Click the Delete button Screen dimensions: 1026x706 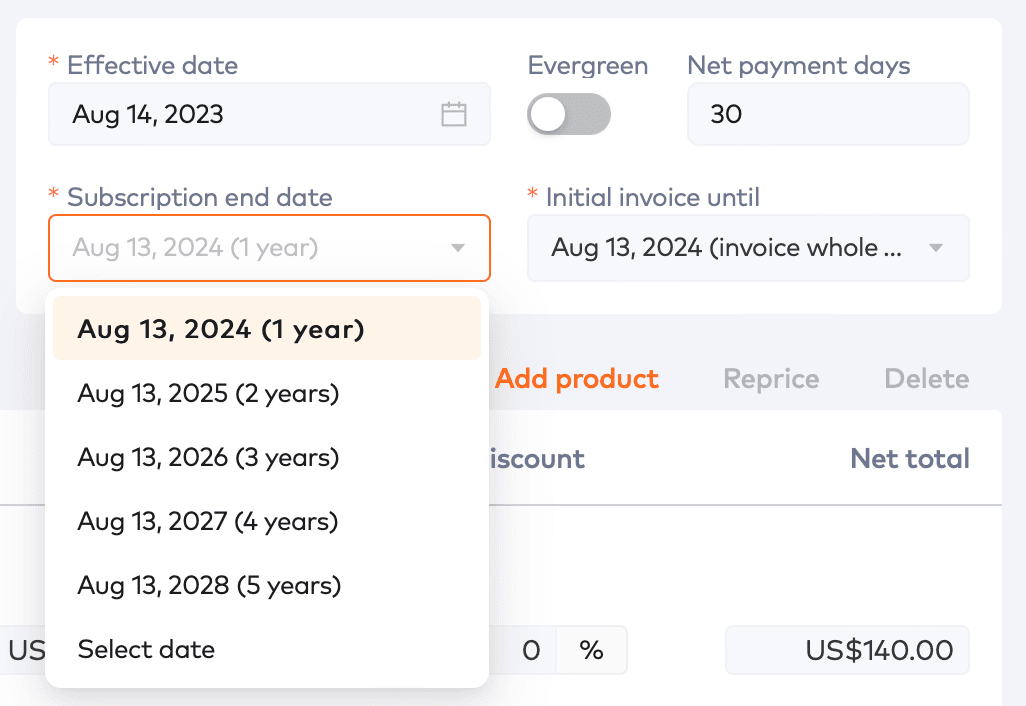927,379
